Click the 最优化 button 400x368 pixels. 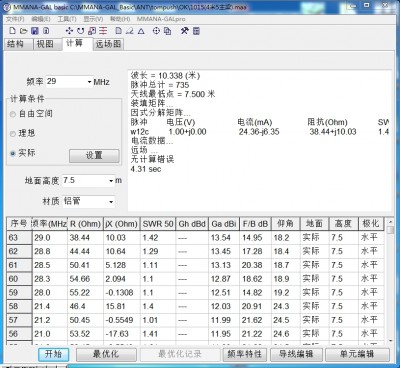click(x=106, y=354)
